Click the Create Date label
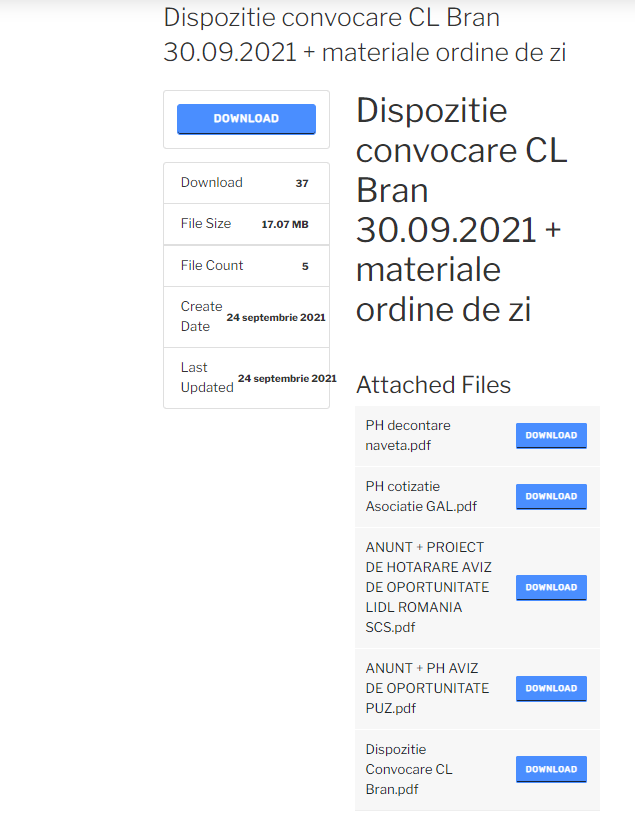 (x=201, y=316)
